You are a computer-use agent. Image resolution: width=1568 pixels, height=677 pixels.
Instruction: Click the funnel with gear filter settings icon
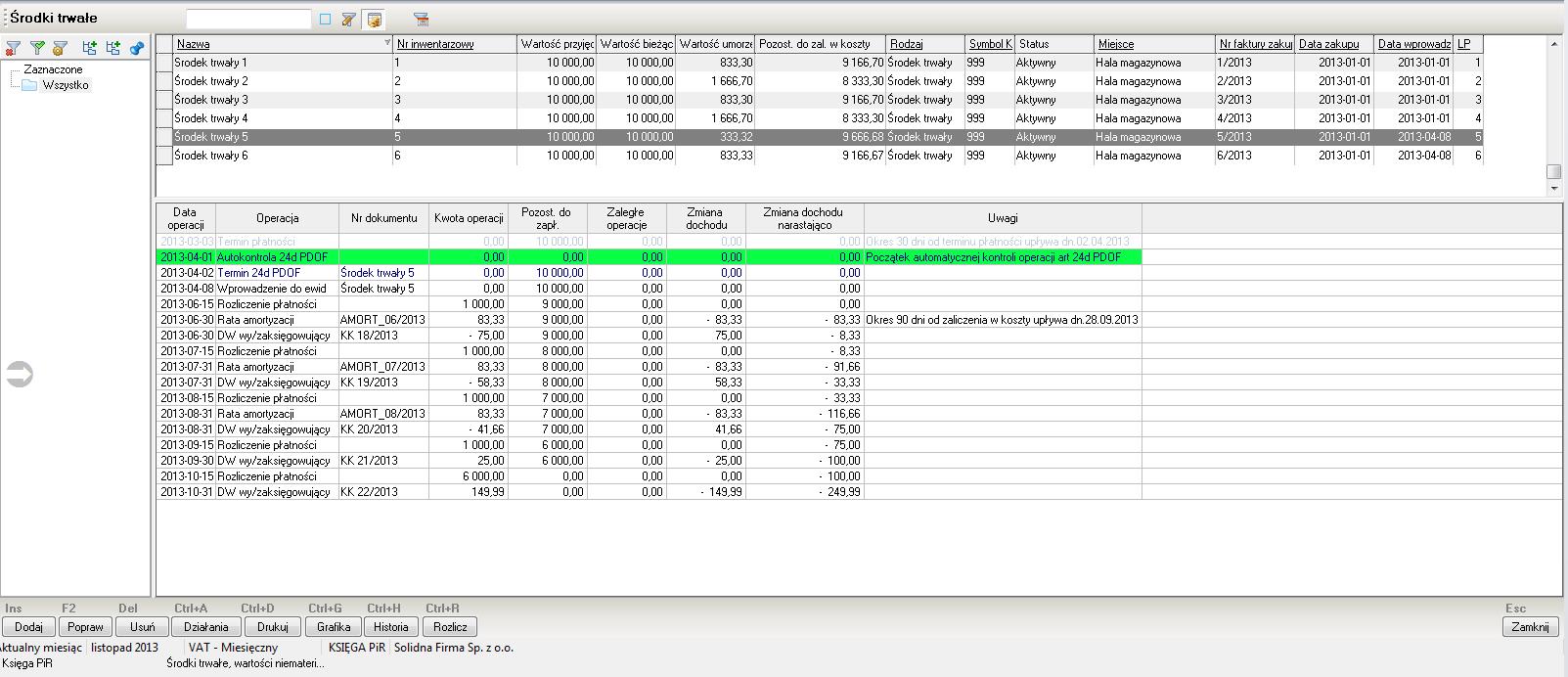coord(60,47)
